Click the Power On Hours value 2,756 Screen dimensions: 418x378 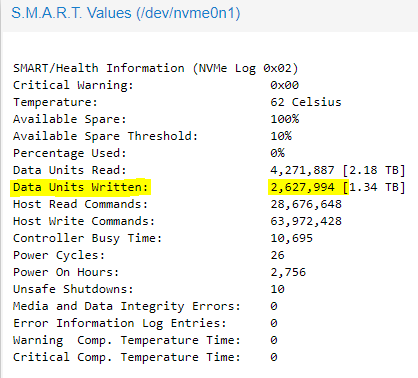[x=288, y=272]
